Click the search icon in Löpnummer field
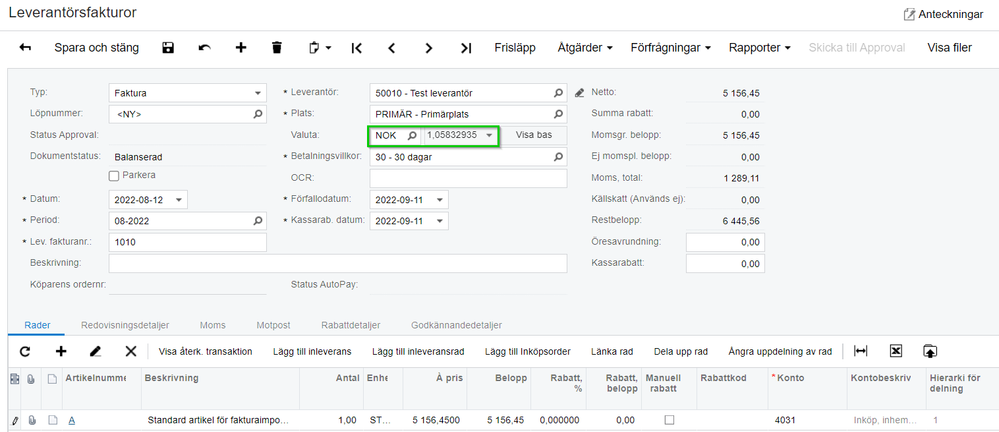The height and width of the screenshot is (432, 999). point(258,114)
